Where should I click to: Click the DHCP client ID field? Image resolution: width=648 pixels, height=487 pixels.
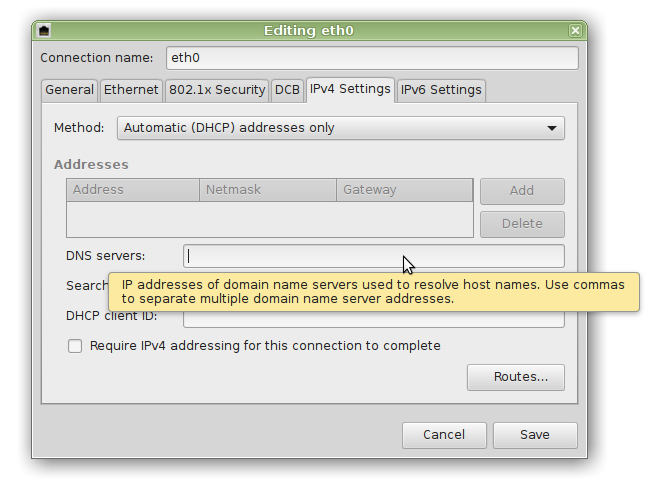pyautogui.click(x=373, y=320)
